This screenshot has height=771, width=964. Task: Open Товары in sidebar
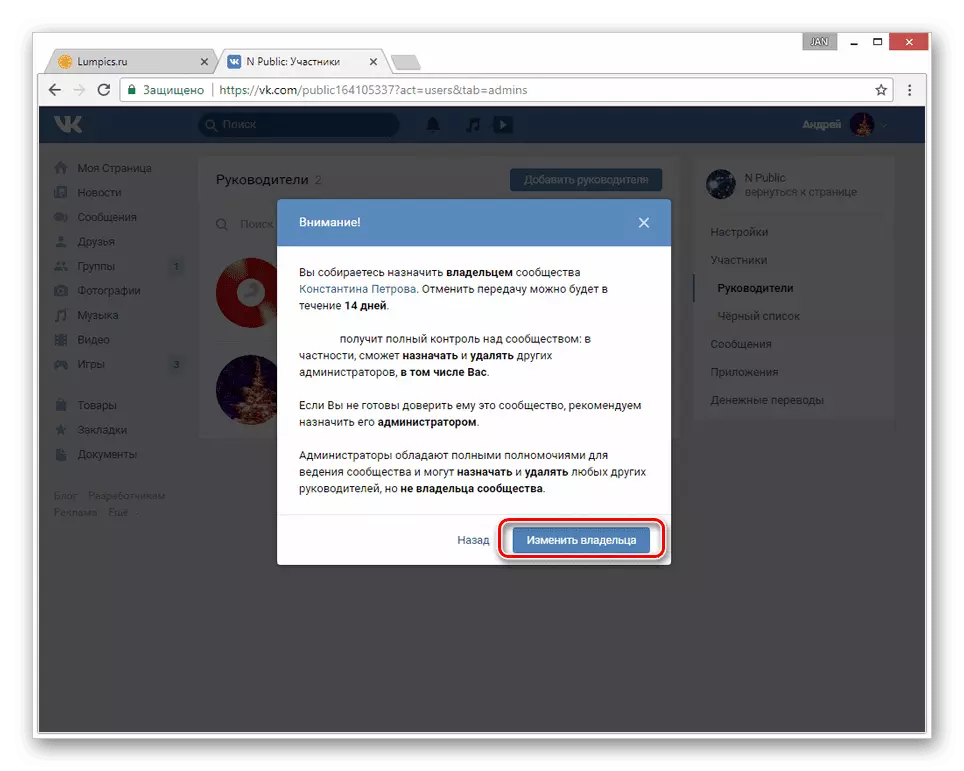click(x=97, y=405)
